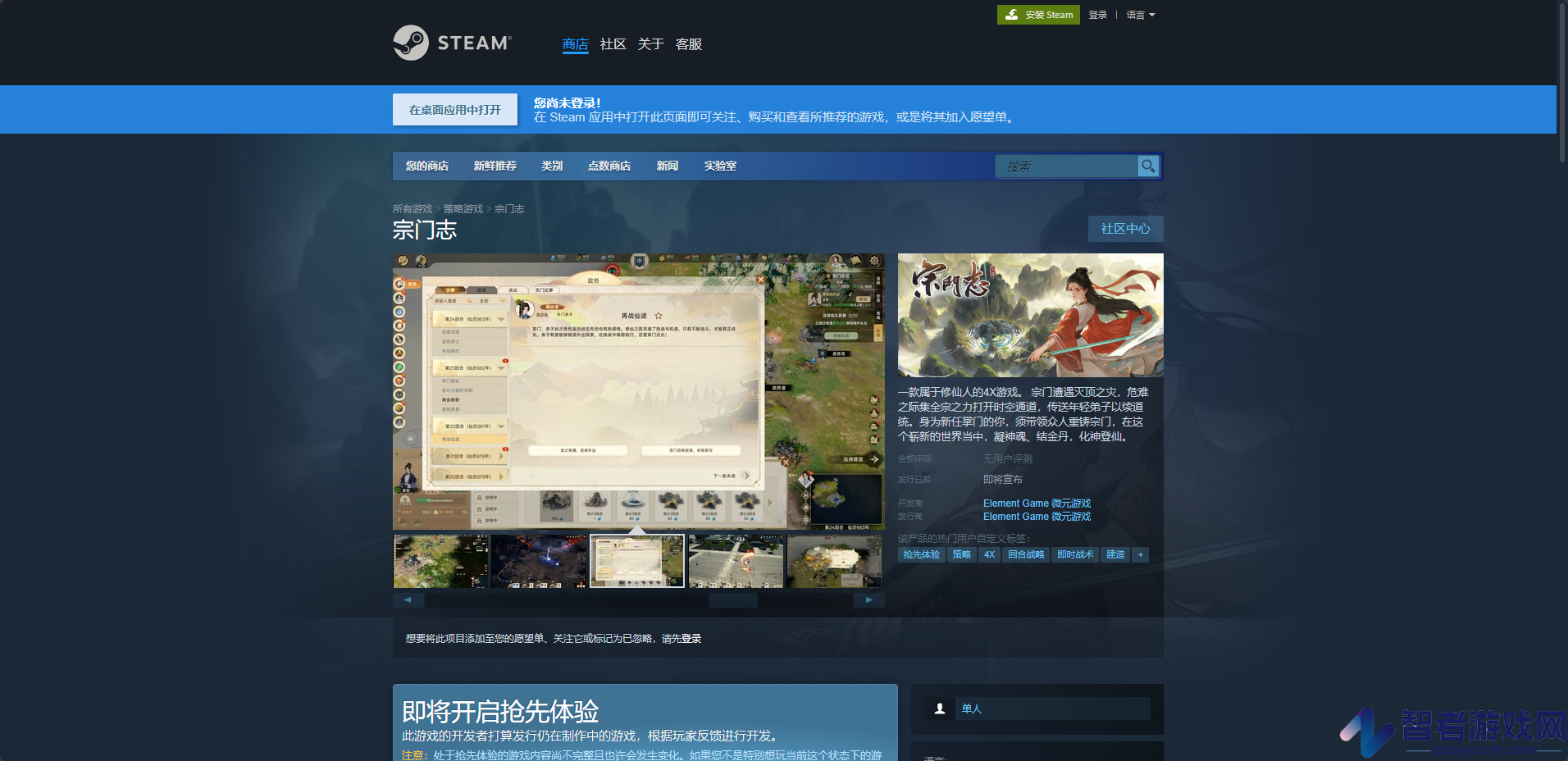Select the fourth screenshot thumbnail
1568x761 pixels.
tap(736, 561)
